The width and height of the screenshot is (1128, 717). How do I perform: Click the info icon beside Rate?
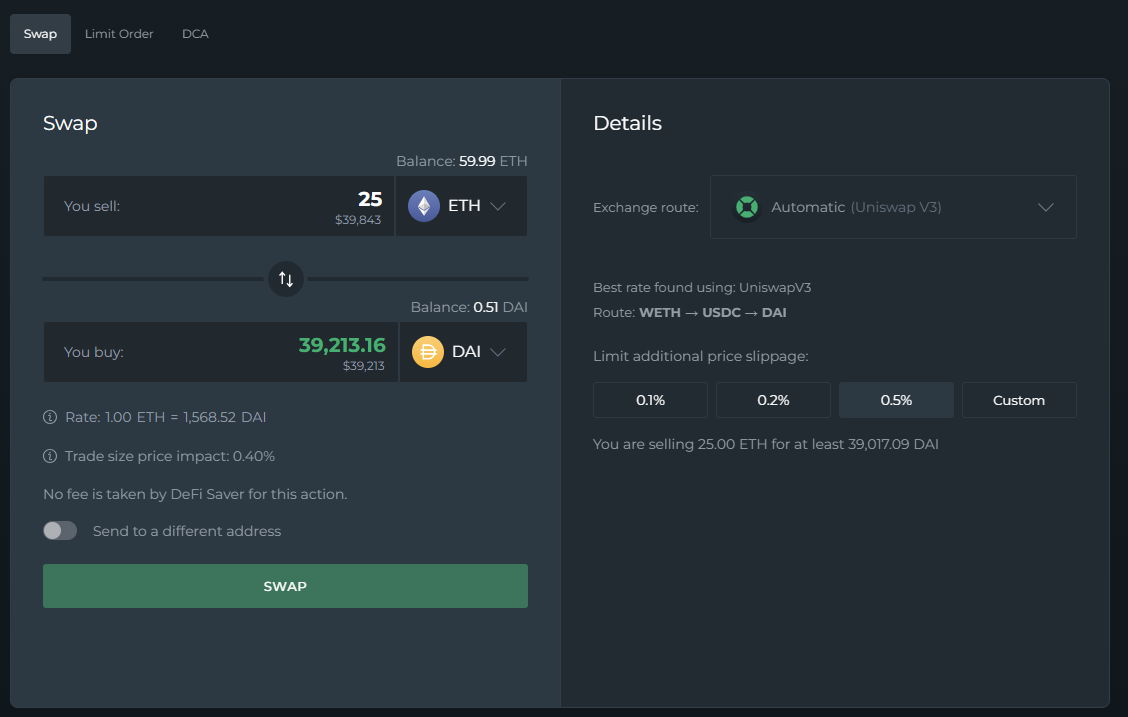tap(50, 417)
